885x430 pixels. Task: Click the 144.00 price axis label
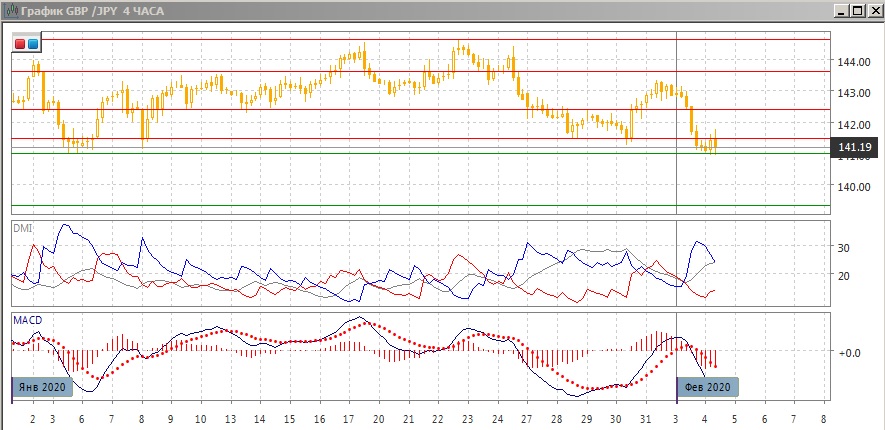(x=852, y=62)
